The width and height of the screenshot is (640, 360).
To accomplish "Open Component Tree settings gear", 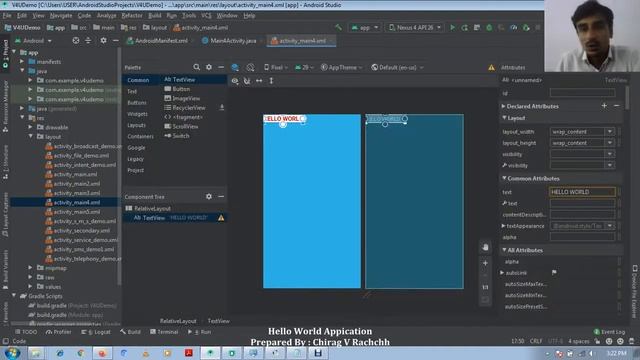I will [209, 197].
